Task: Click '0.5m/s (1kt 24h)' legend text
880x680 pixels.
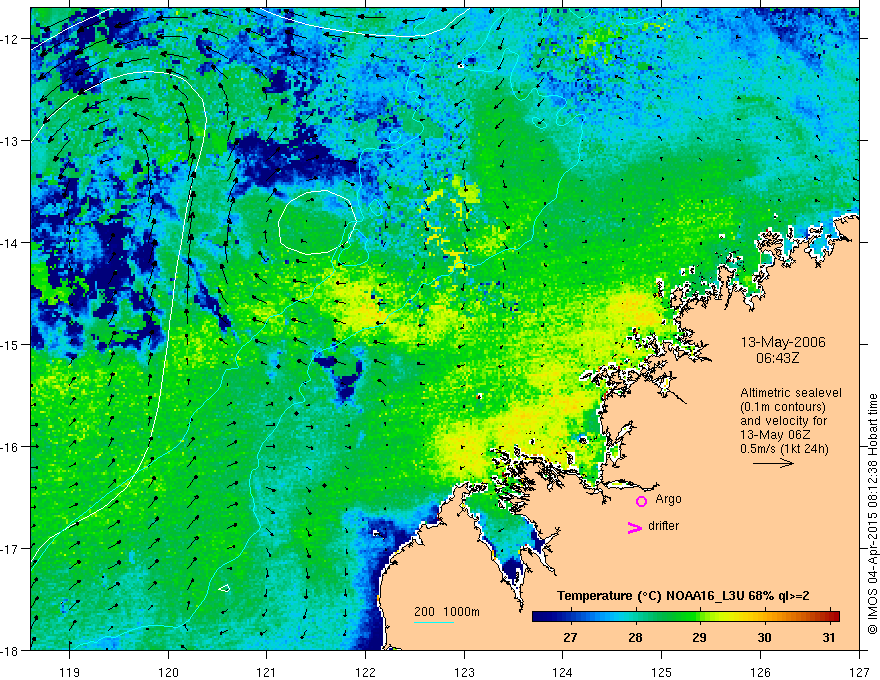Action: (784, 448)
